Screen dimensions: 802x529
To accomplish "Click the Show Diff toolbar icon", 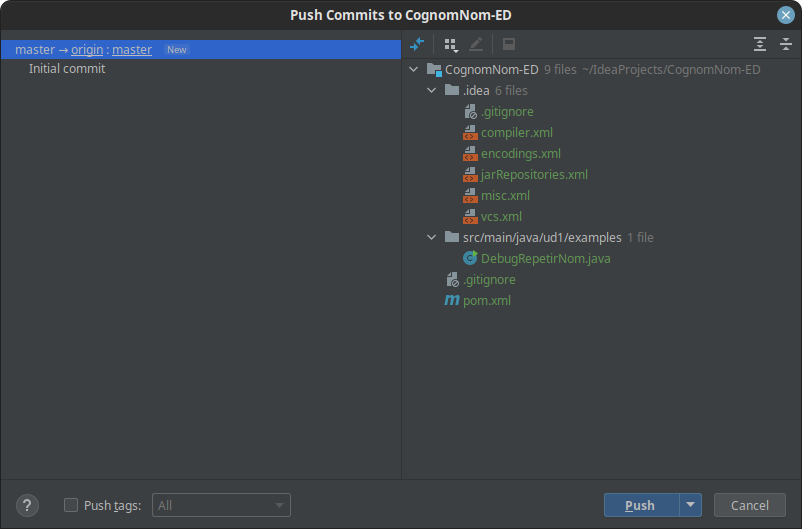I will (x=417, y=45).
